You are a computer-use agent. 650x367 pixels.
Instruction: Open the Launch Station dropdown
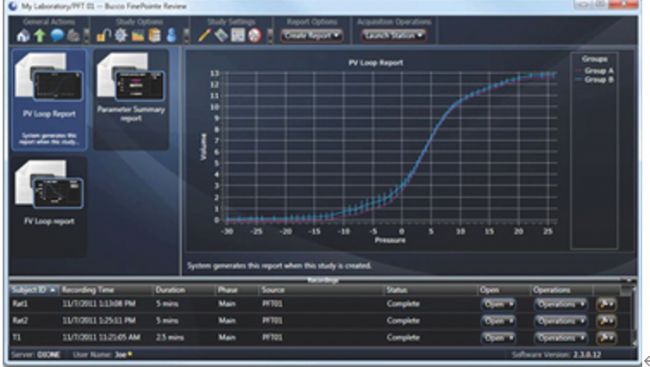coord(394,36)
